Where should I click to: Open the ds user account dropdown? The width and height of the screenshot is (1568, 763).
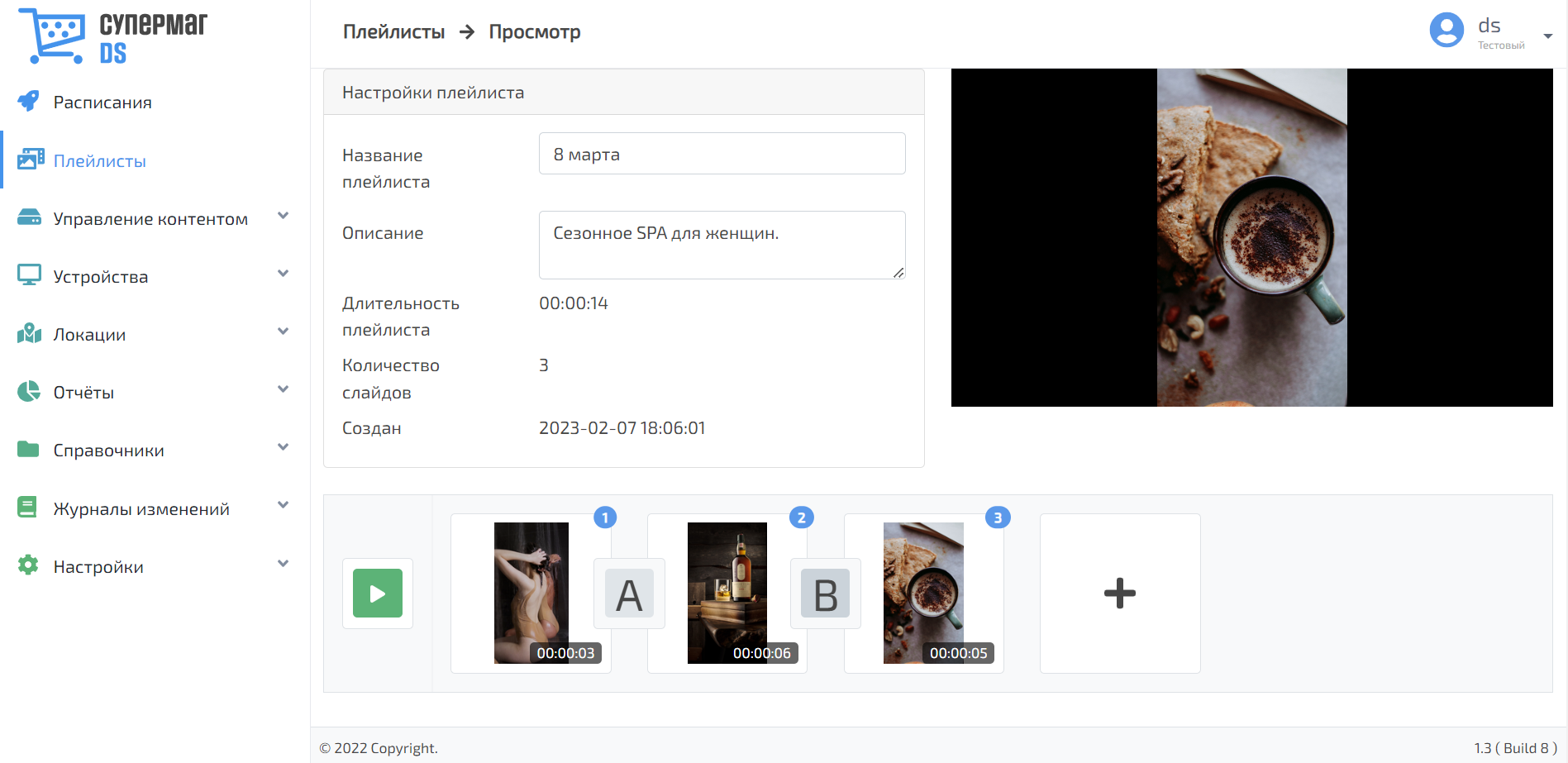[1547, 36]
